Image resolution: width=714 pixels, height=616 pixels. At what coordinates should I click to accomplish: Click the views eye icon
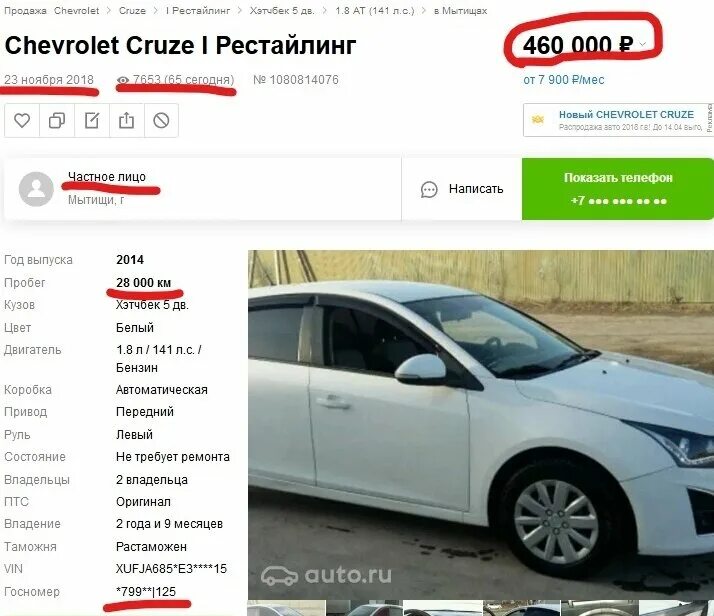[x=122, y=80]
